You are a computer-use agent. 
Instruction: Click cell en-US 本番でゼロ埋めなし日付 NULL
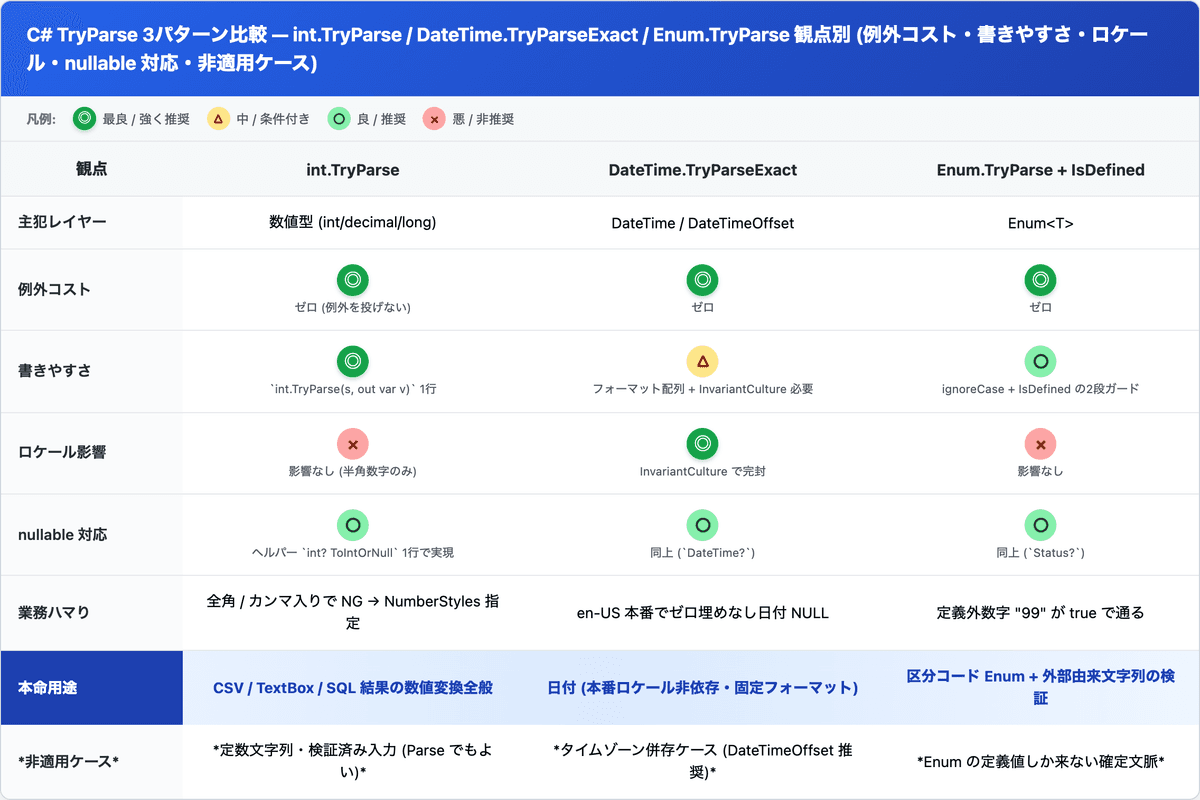coord(703,612)
